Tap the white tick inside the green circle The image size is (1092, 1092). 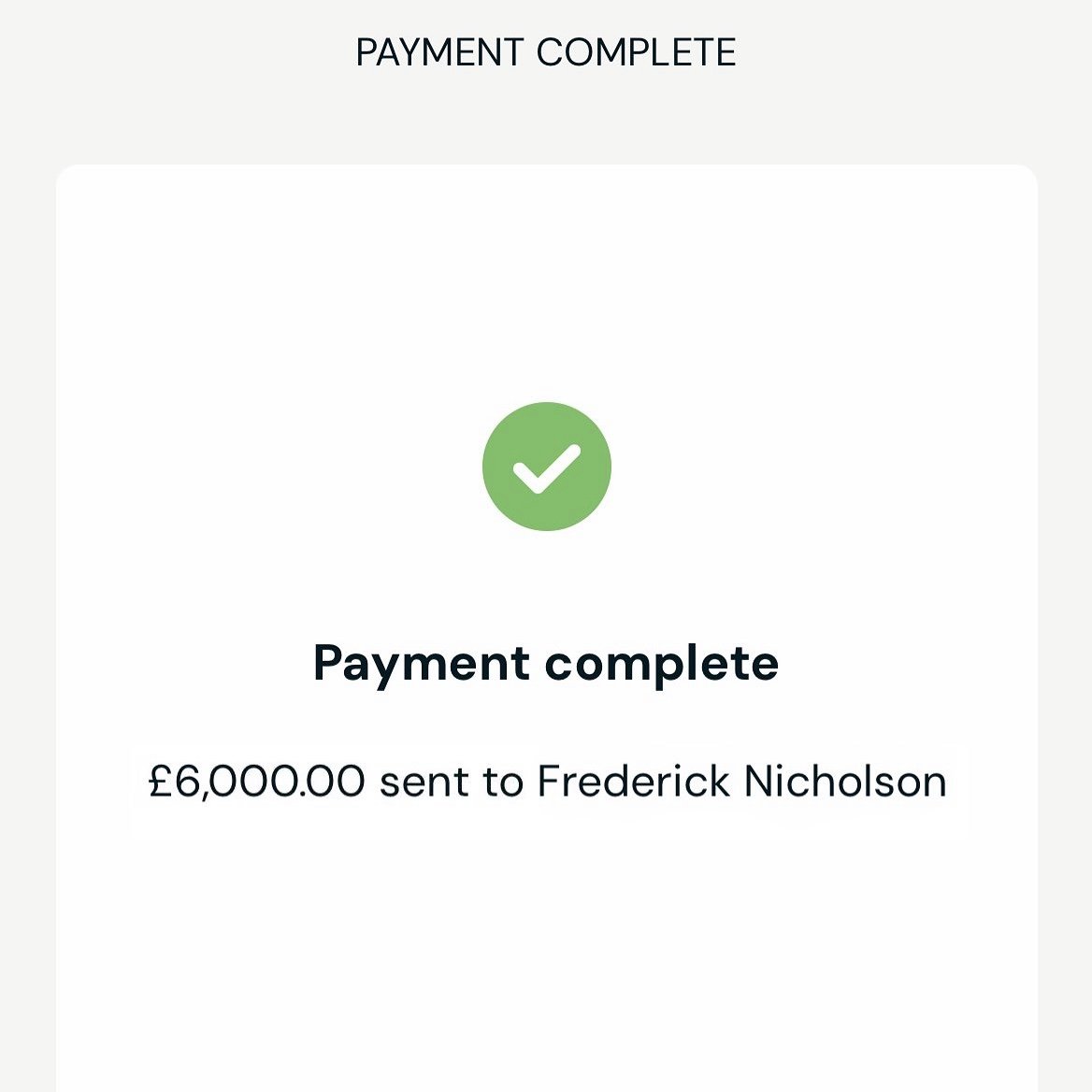547,468
